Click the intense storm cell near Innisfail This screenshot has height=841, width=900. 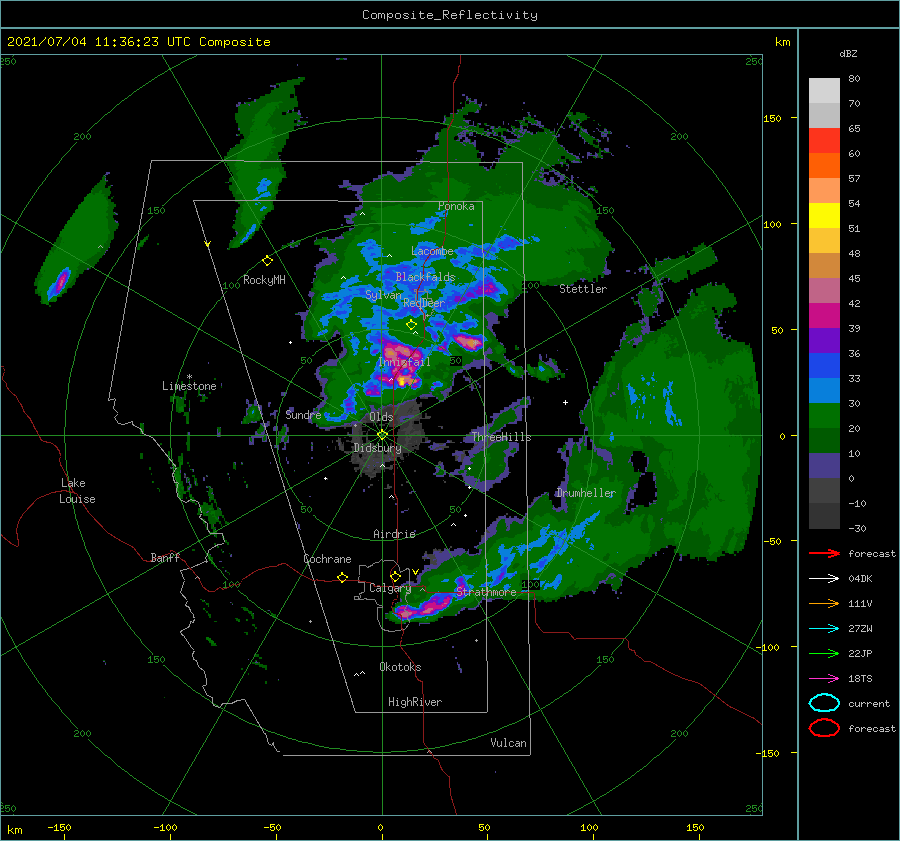click(399, 365)
